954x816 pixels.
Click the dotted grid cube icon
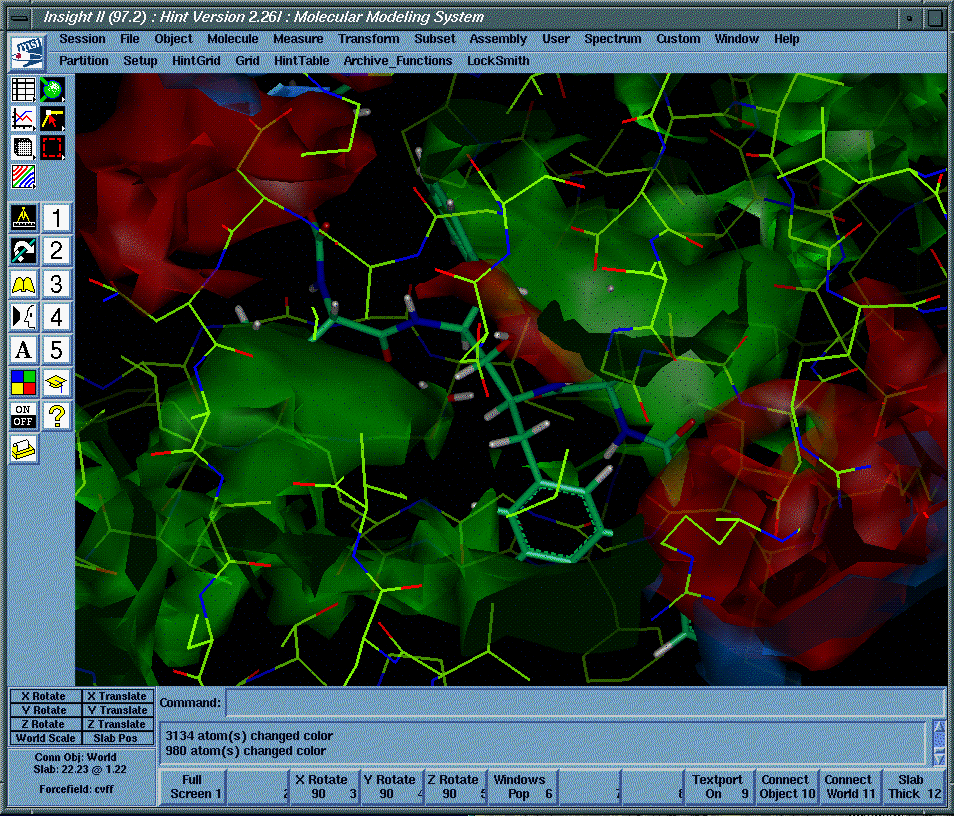coord(23,148)
